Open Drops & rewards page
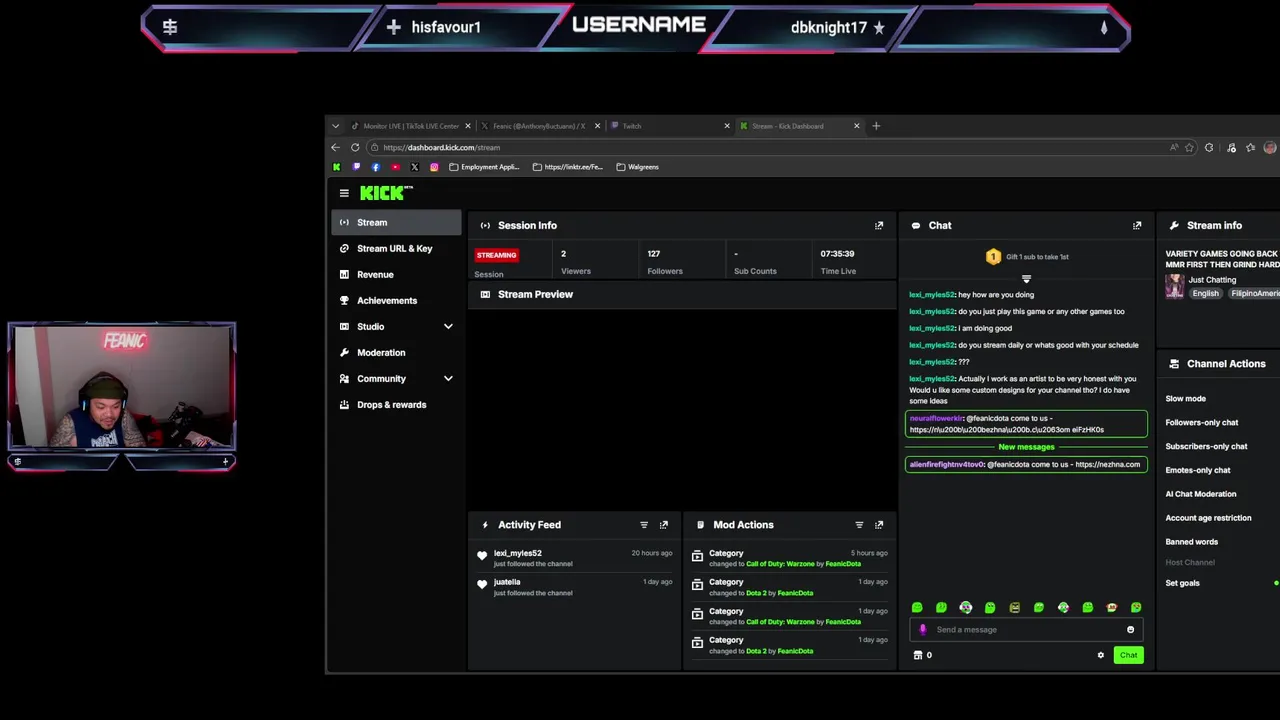The width and height of the screenshot is (1280, 720). 396,405
